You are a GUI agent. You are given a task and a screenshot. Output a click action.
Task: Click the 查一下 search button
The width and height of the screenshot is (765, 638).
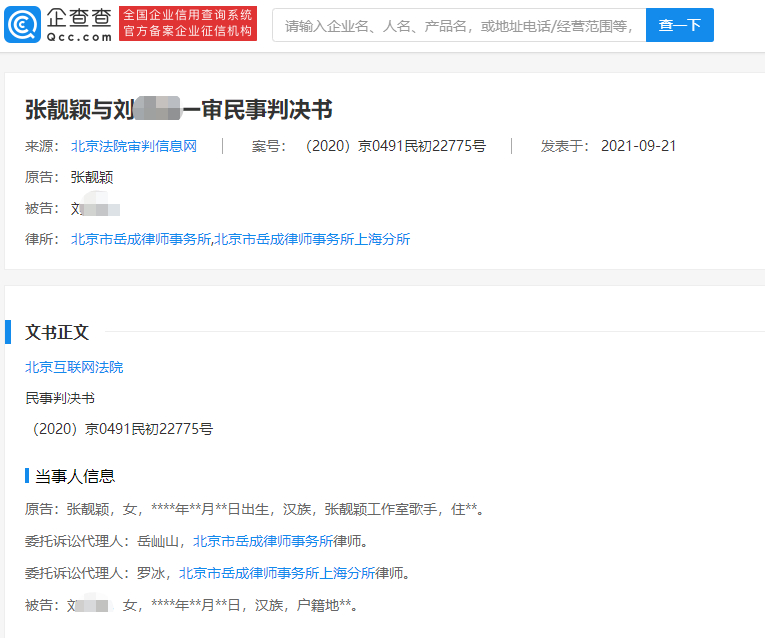pyautogui.click(x=680, y=25)
